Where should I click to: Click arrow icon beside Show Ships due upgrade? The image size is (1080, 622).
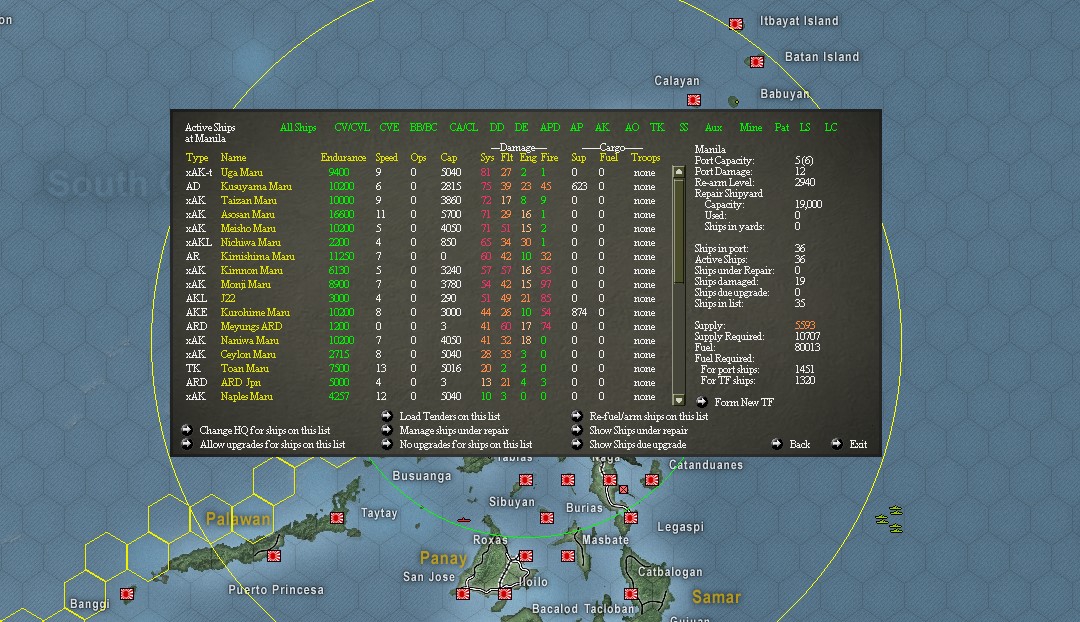[577, 444]
